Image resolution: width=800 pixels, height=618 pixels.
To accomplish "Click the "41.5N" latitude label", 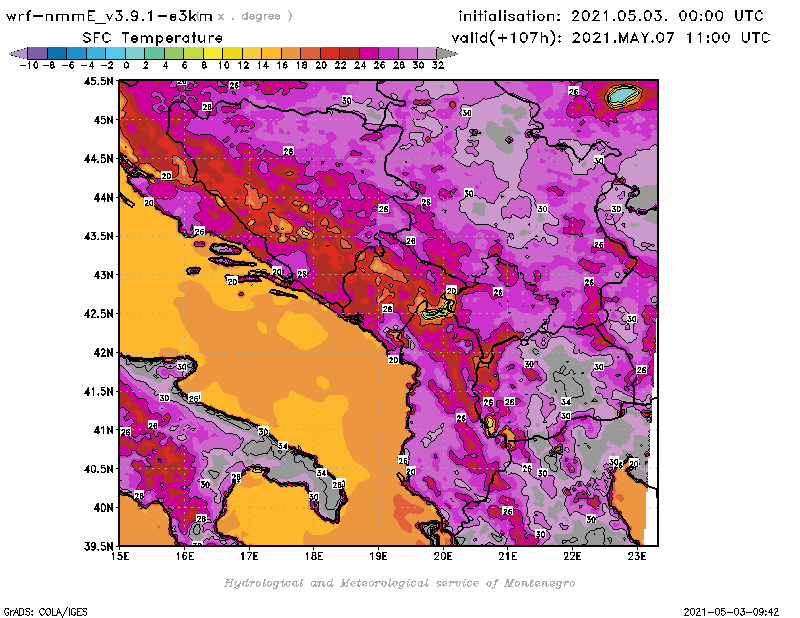I will pyautogui.click(x=98, y=391).
